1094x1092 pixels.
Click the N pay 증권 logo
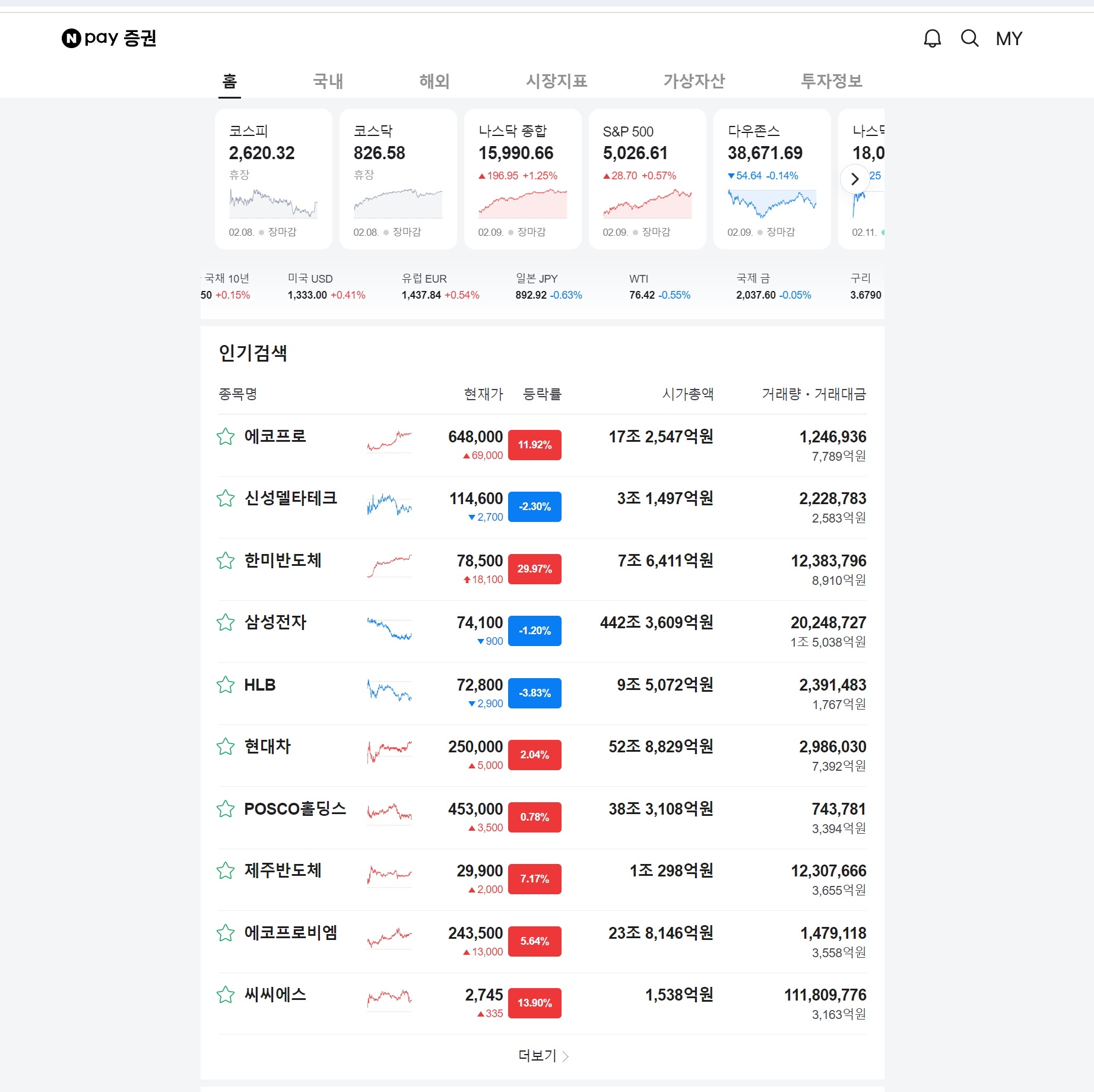point(109,39)
